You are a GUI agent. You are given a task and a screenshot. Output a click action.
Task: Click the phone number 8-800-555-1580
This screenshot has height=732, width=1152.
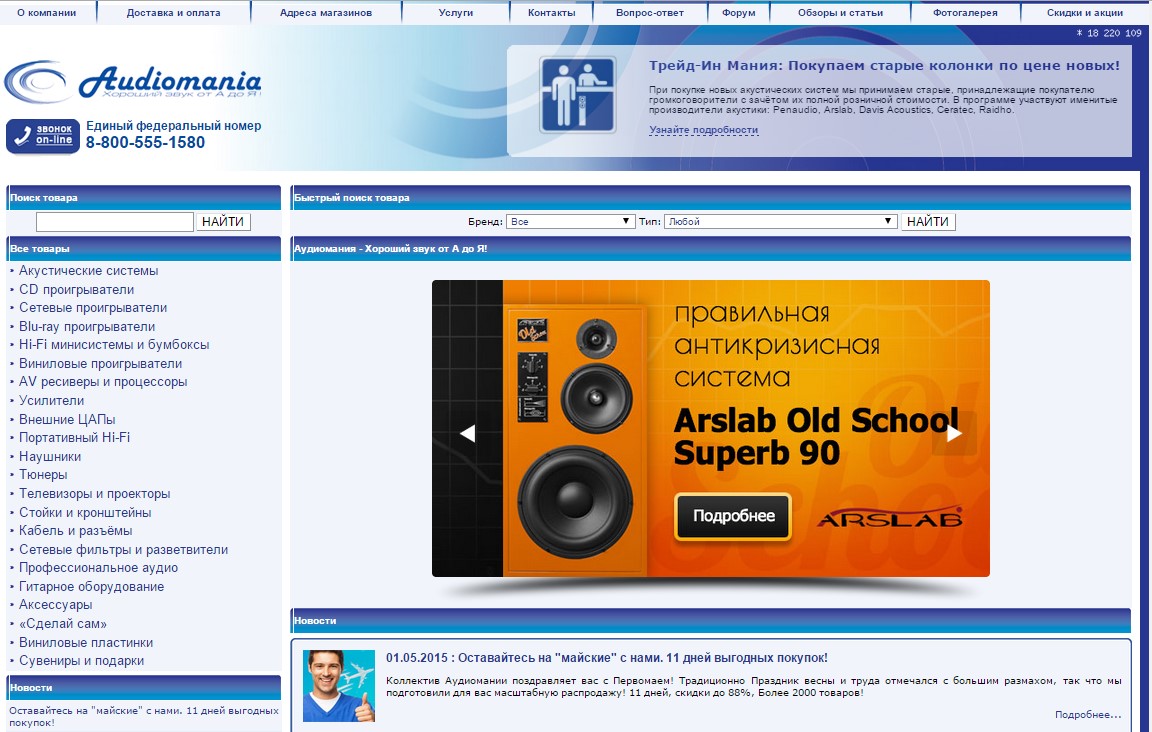(x=145, y=143)
